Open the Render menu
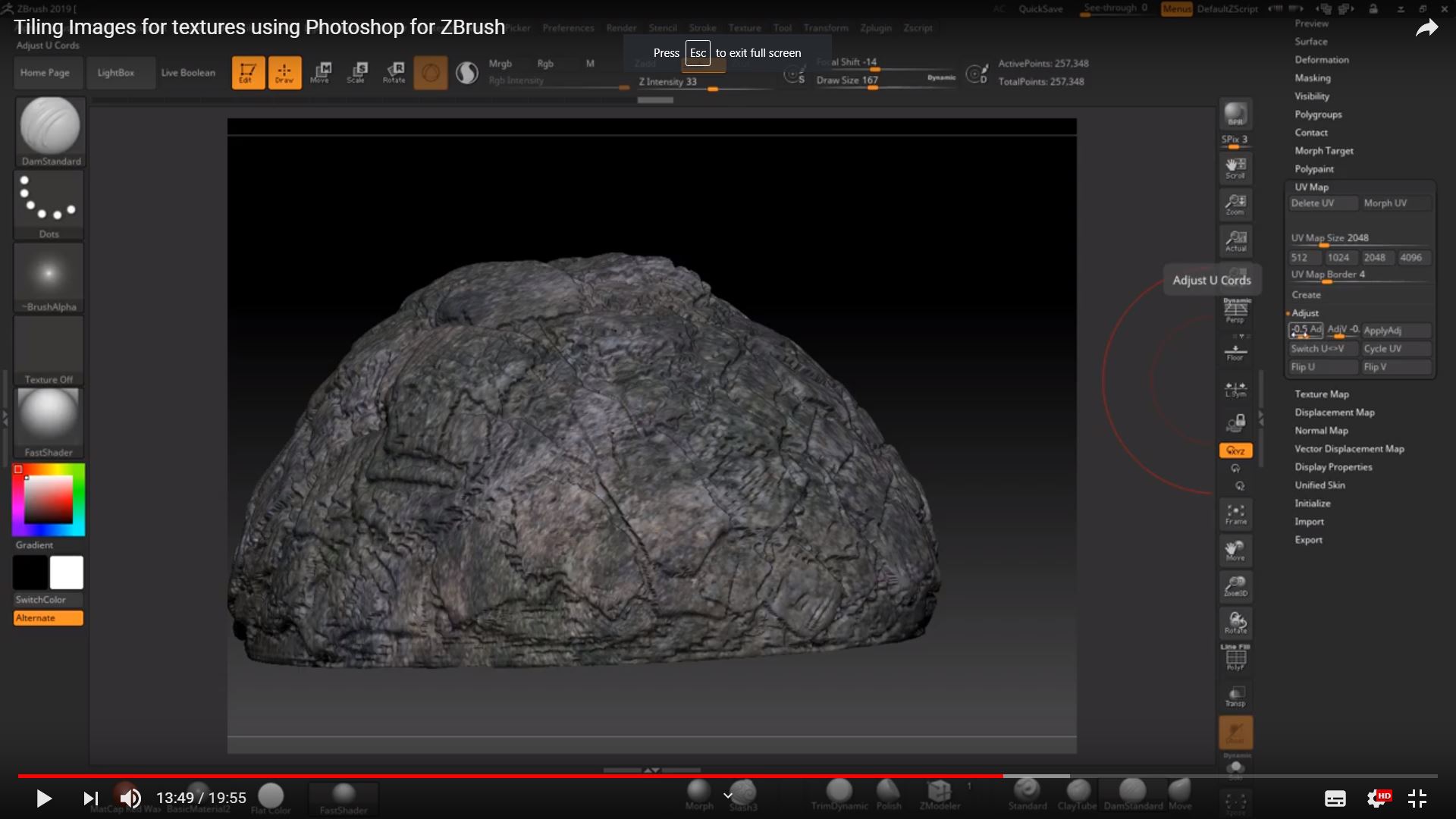 pyautogui.click(x=621, y=28)
